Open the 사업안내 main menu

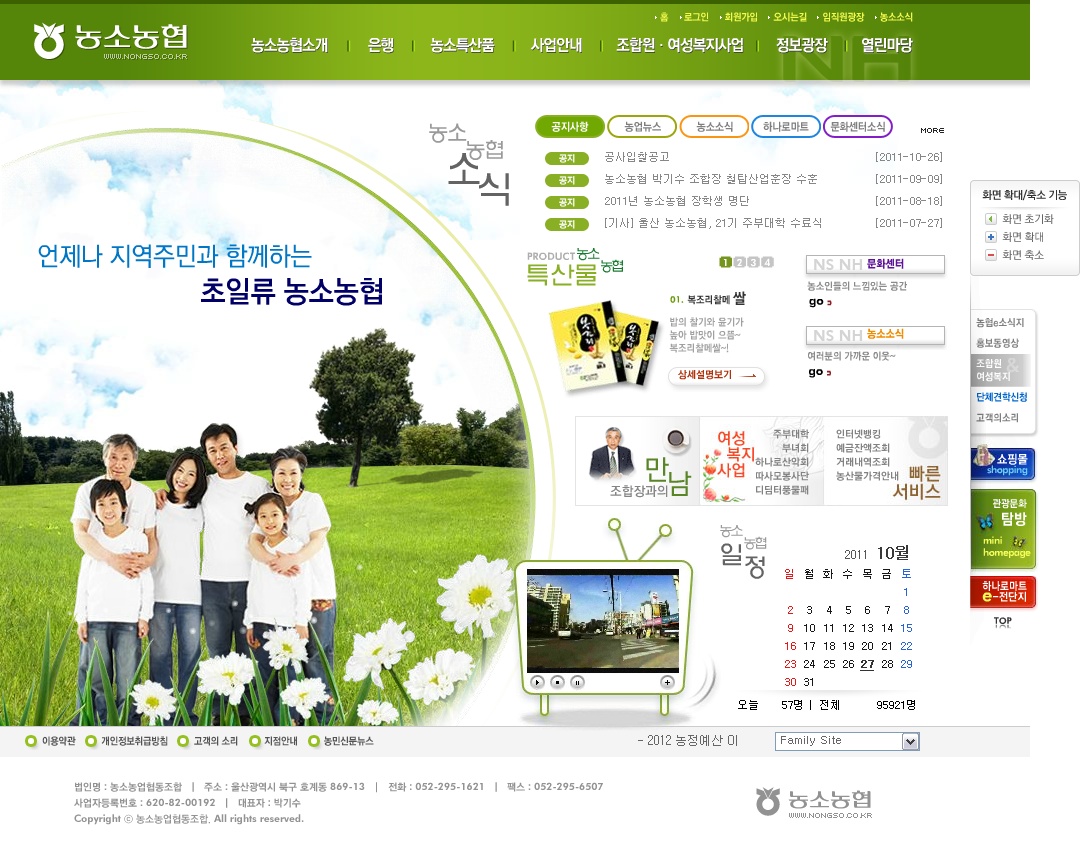tap(556, 45)
